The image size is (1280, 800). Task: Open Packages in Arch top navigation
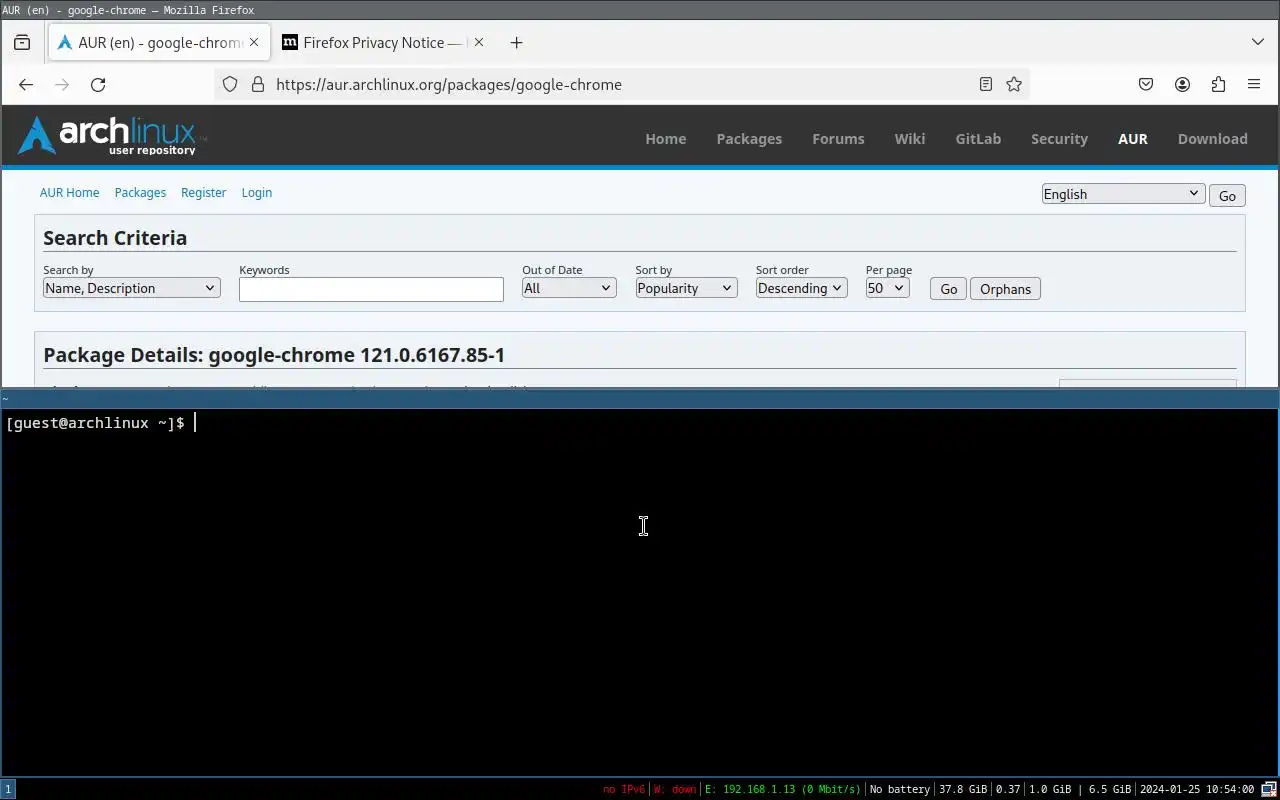click(749, 139)
